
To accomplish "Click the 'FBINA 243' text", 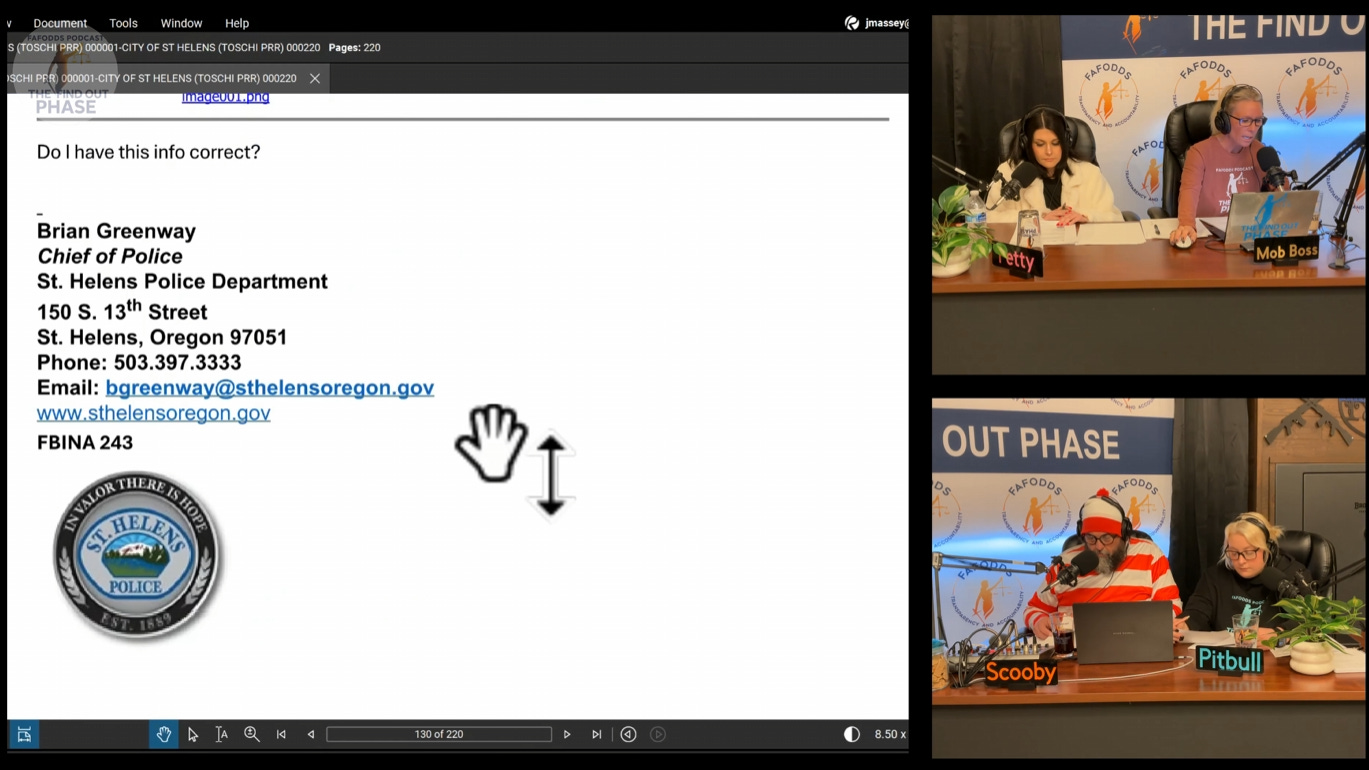I will (85, 442).
